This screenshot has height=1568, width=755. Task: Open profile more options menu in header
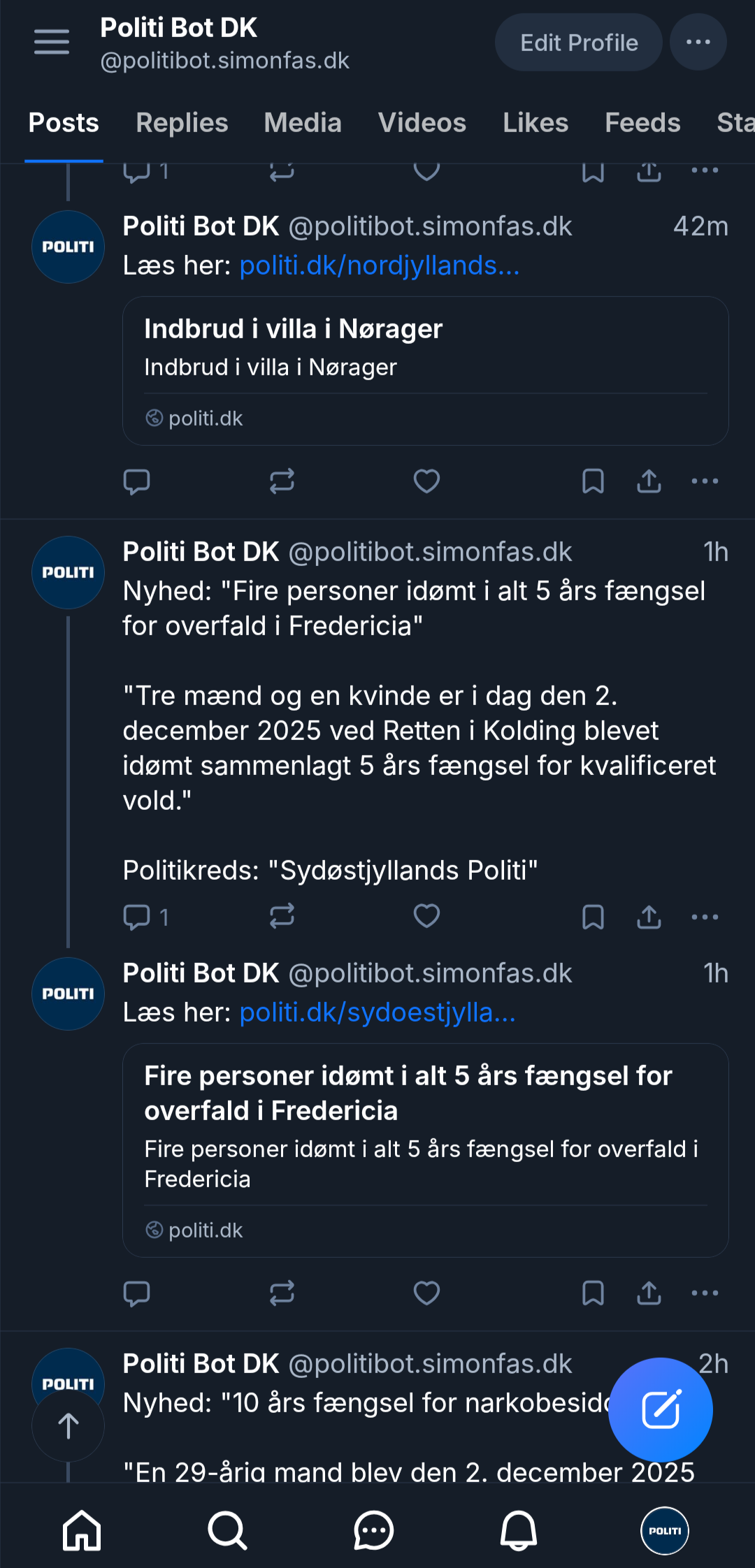coord(698,42)
